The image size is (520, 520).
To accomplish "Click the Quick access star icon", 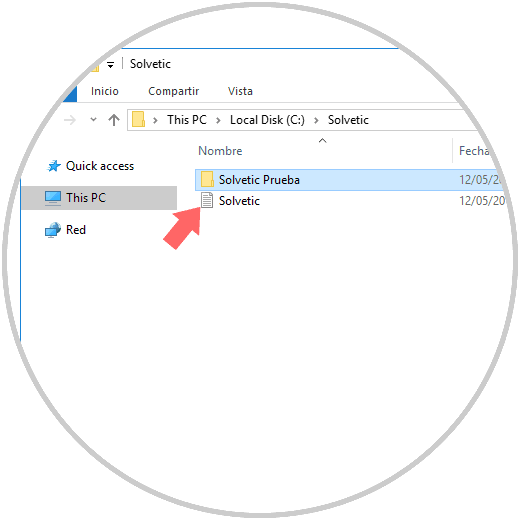I will (54, 166).
